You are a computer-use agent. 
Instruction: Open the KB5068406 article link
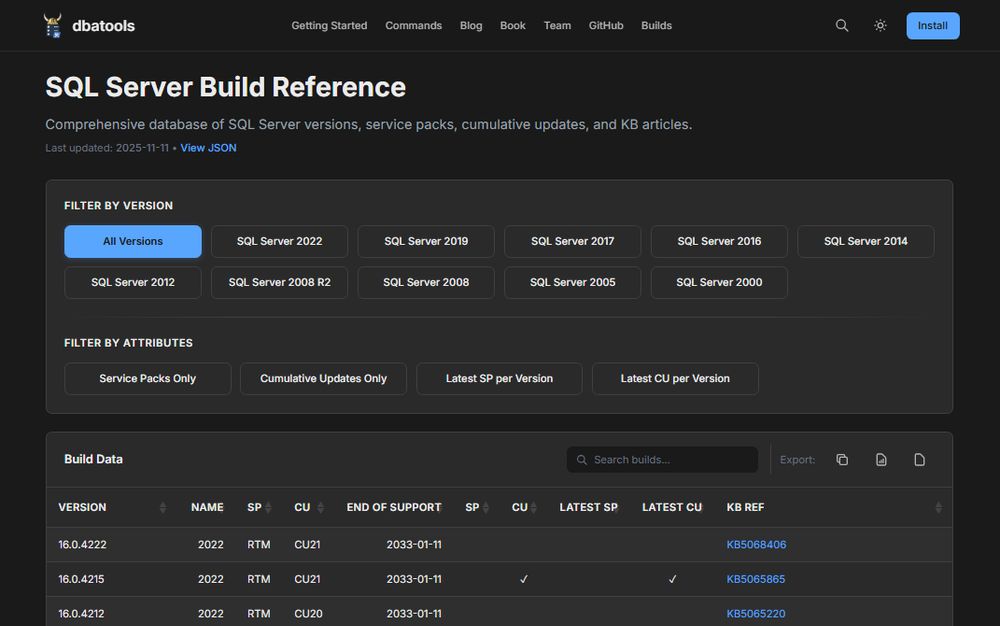coord(756,544)
